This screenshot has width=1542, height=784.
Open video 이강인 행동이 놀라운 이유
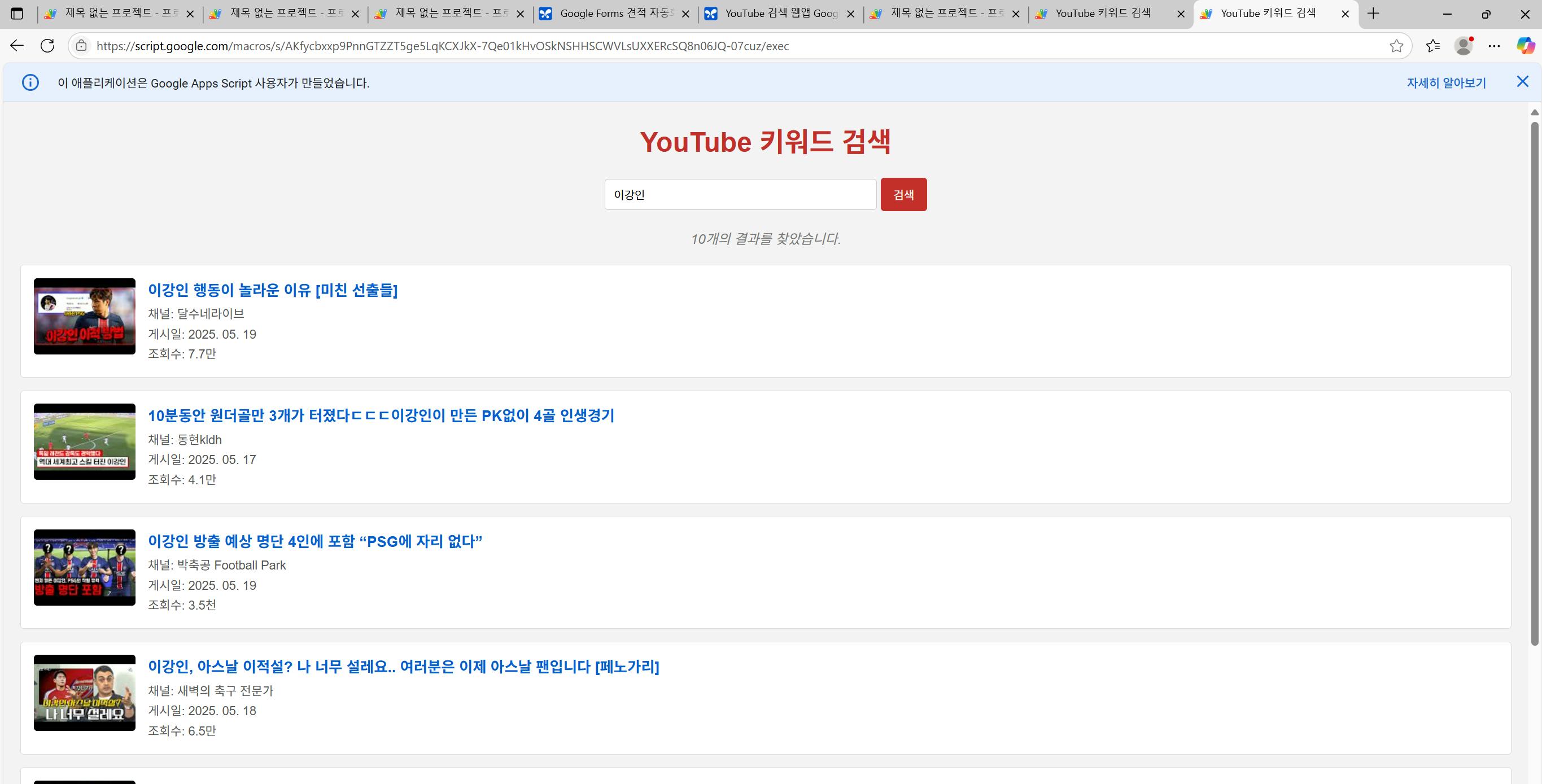pos(272,290)
